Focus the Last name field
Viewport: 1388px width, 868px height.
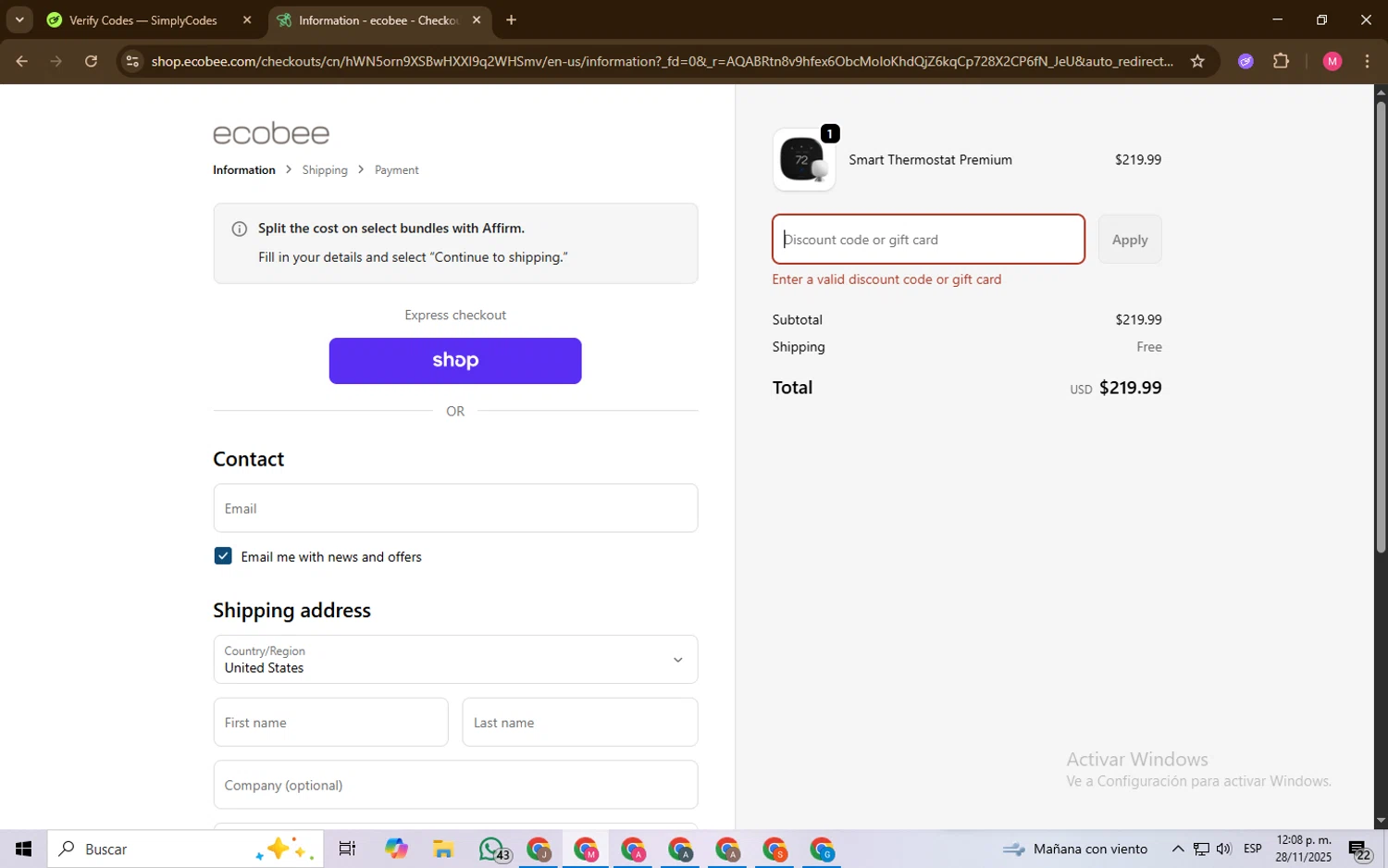pyautogui.click(x=580, y=723)
